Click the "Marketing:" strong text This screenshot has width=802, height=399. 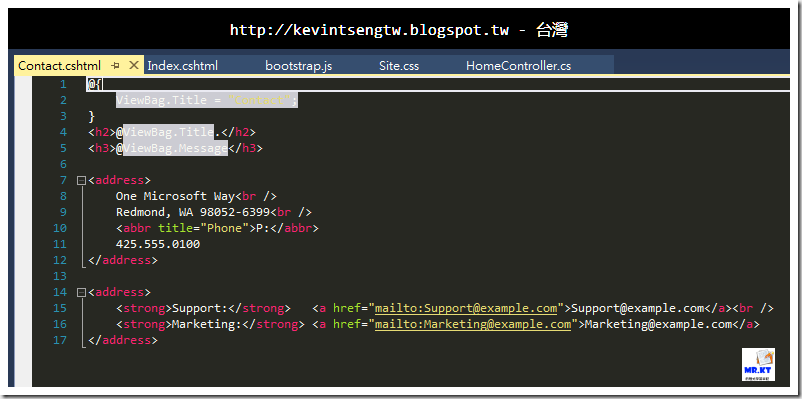click(207, 324)
